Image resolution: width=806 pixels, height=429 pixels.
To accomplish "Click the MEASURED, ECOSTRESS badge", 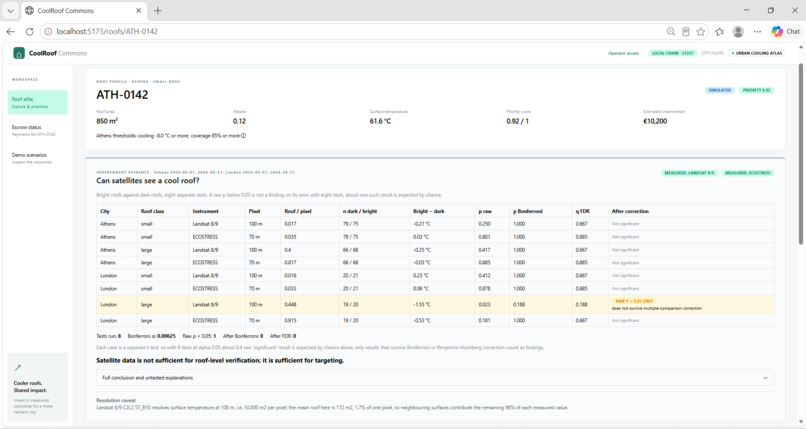I will pos(747,173).
